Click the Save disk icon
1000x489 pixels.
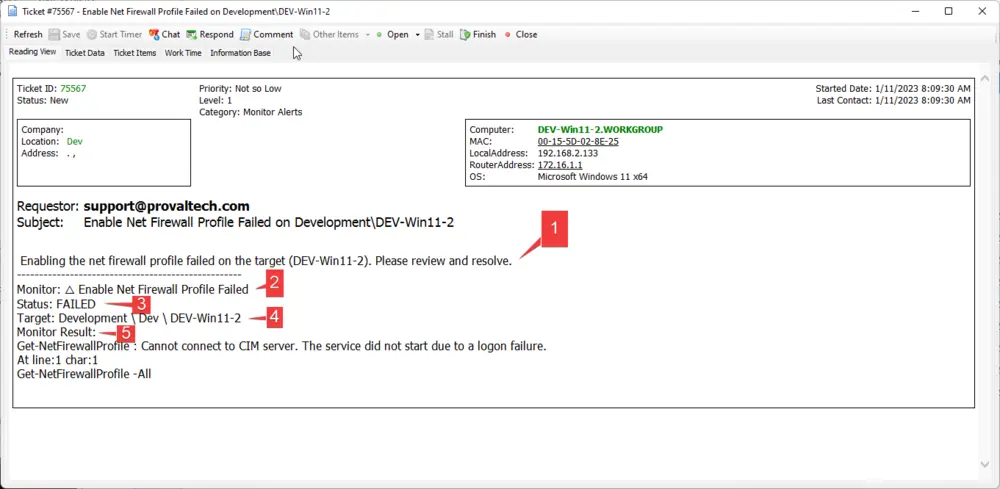coord(54,34)
